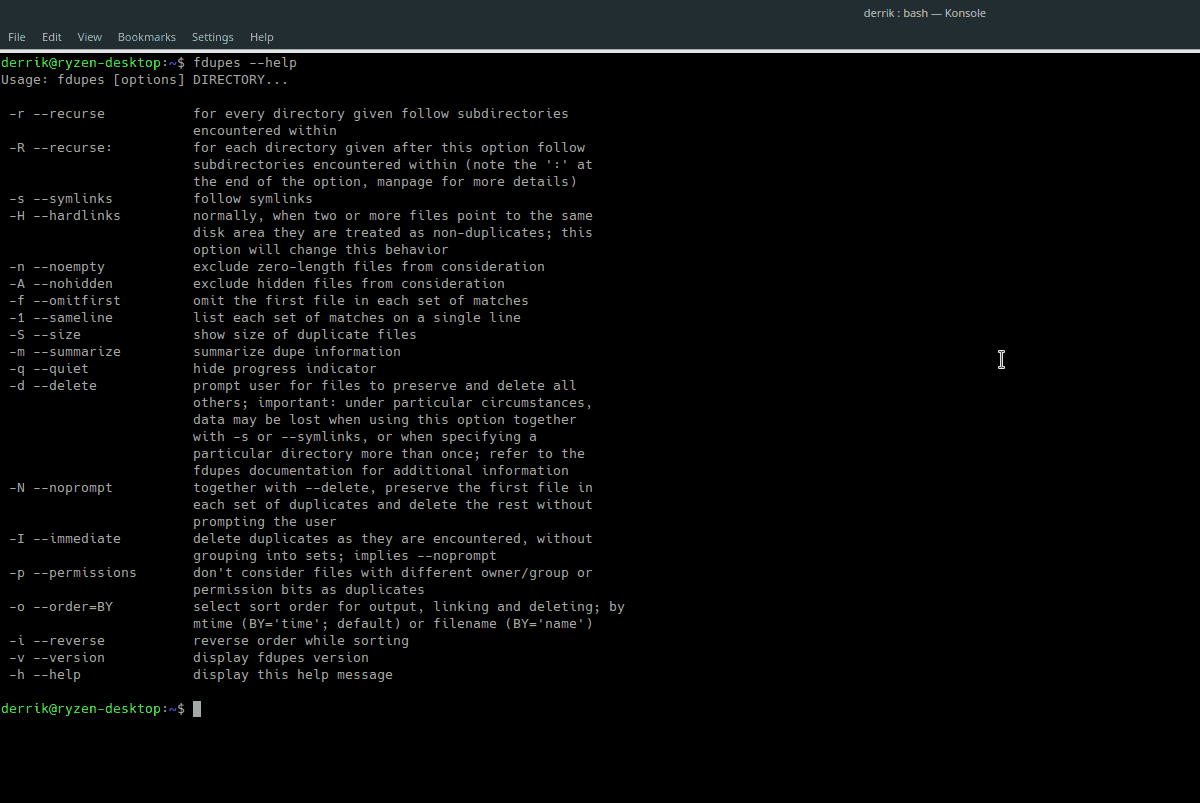Click the '-r --recurse' option text
Image resolution: width=1200 pixels, height=803 pixels.
57,114
